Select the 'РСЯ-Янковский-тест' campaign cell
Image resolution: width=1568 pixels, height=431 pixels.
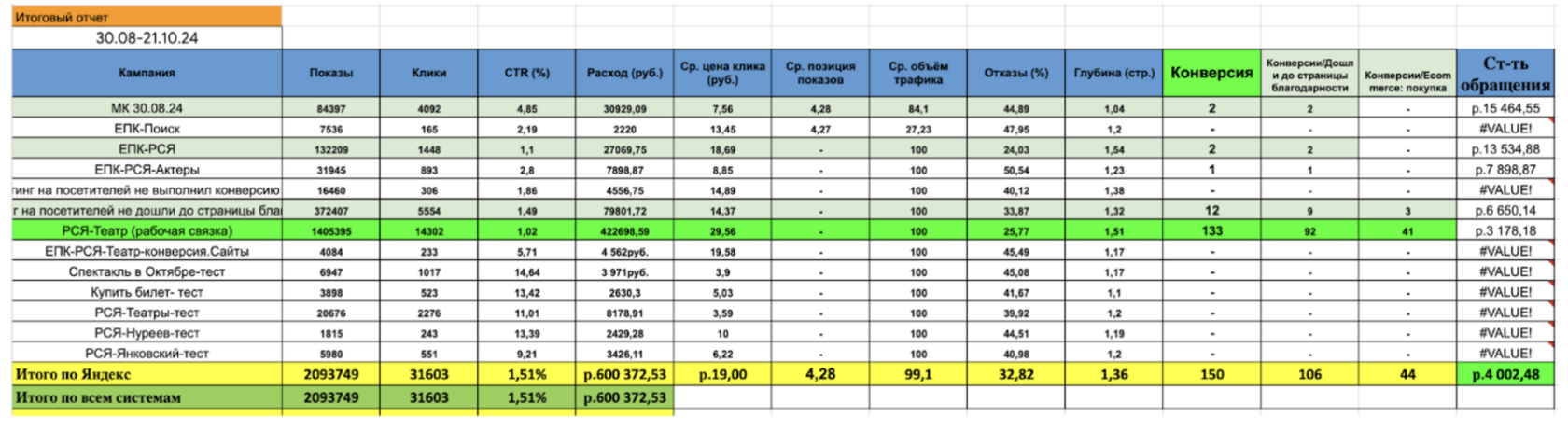click(147, 355)
